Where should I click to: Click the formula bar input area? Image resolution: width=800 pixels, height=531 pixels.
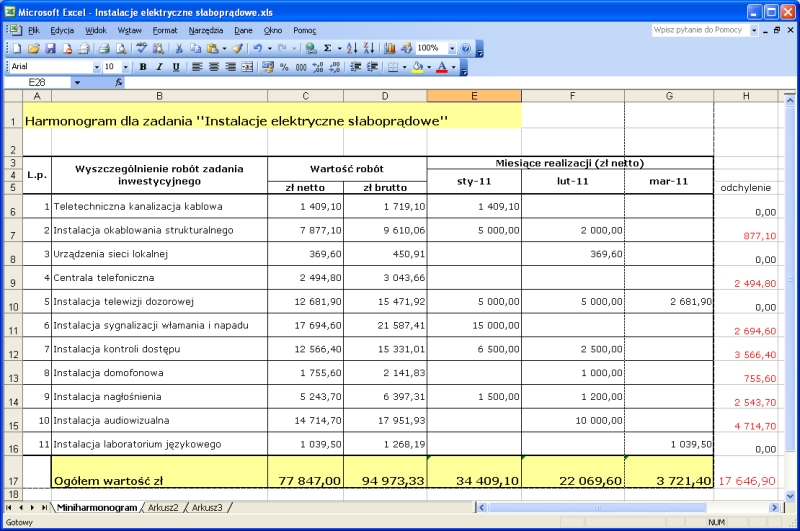pyautogui.click(x=459, y=82)
